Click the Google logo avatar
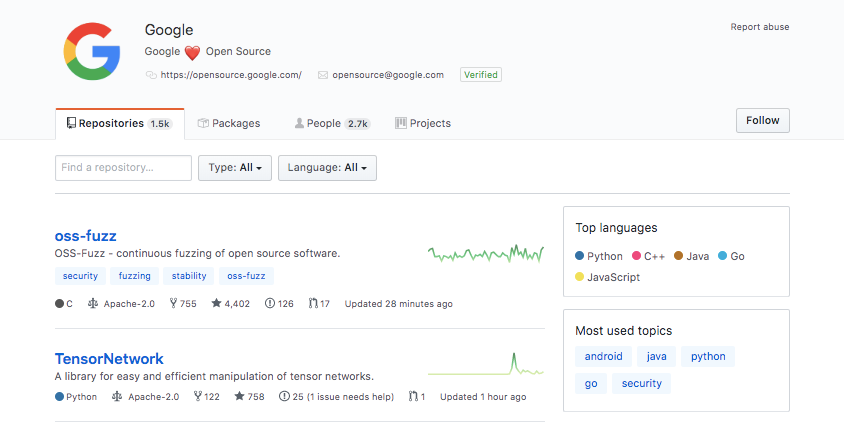 click(x=92, y=52)
